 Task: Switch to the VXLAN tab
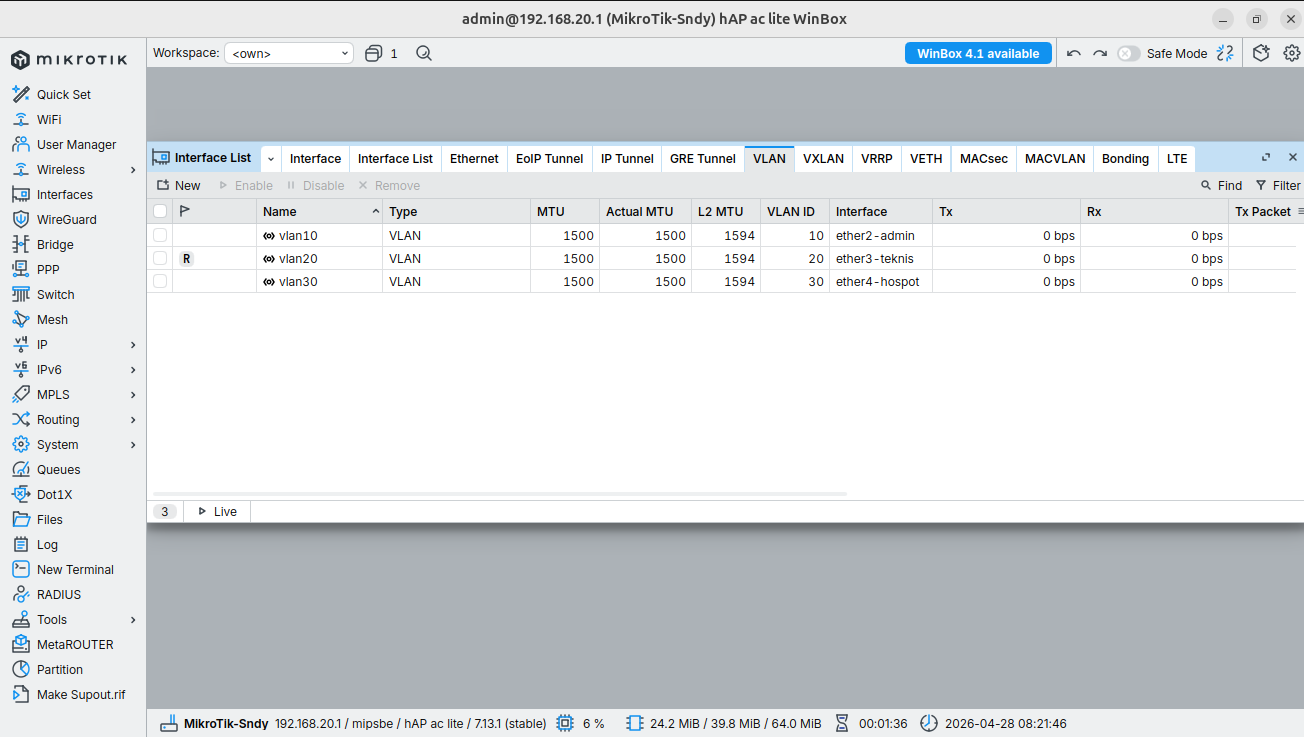click(824, 158)
